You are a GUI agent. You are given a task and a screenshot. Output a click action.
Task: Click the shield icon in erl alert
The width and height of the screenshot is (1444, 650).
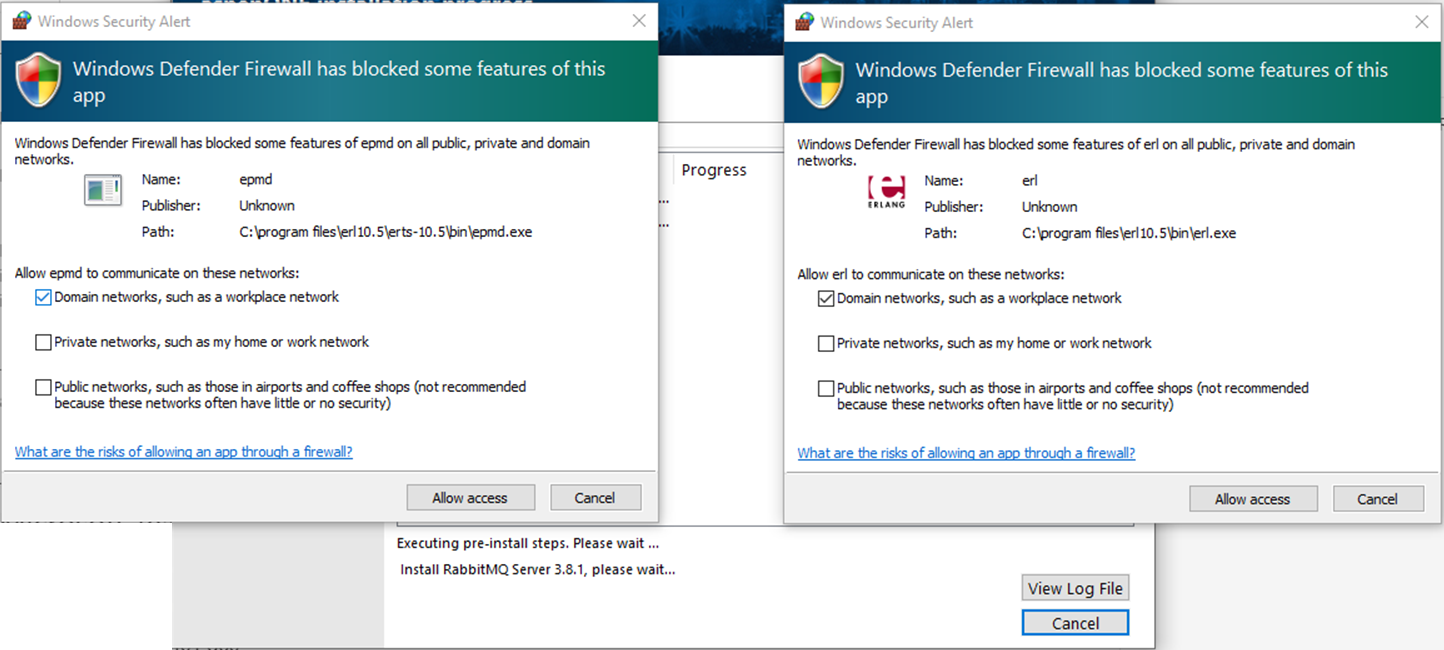[x=821, y=82]
